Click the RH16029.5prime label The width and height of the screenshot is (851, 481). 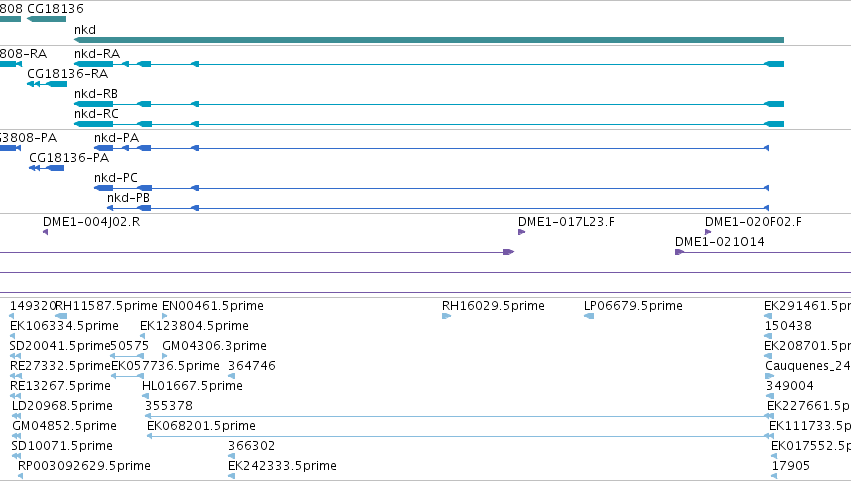(x=493, y=306)
